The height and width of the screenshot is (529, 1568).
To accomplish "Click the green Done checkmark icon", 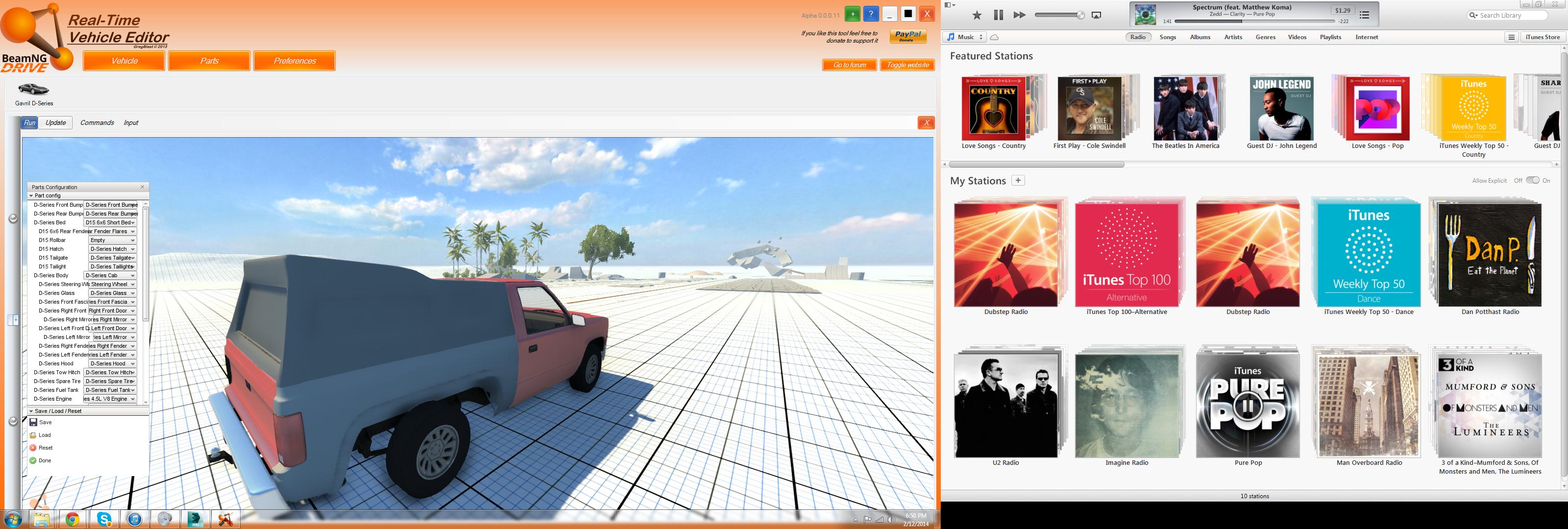I will (x=33, y=460).
